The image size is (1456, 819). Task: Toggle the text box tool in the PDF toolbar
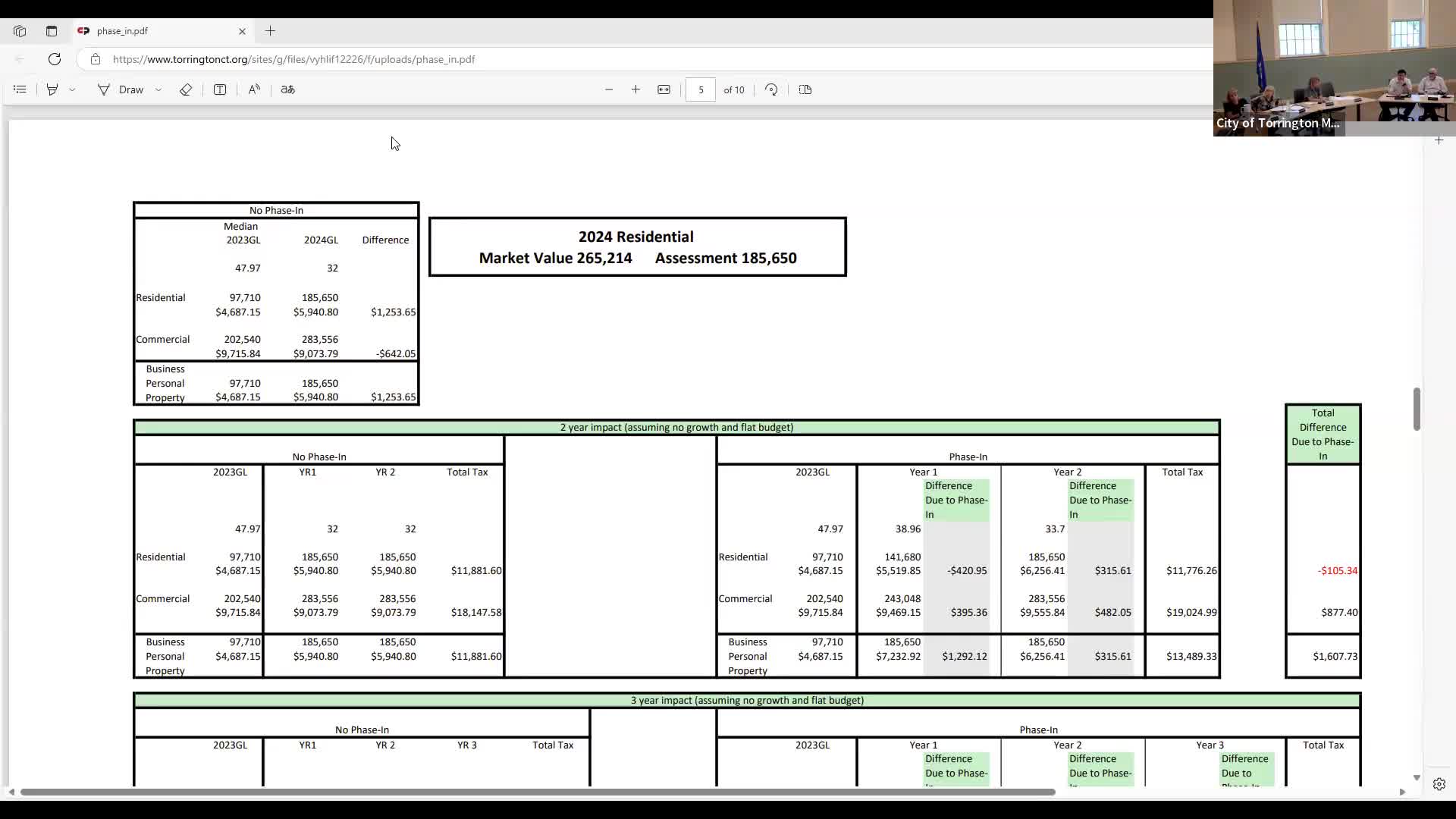[220, 89]
